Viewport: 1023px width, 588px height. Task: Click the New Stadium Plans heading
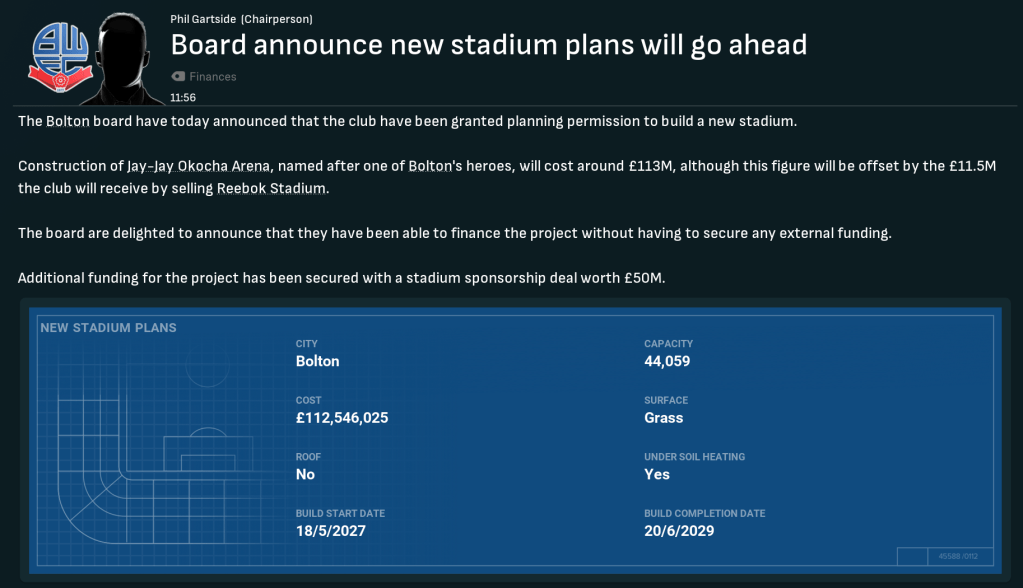coord(108,328)
